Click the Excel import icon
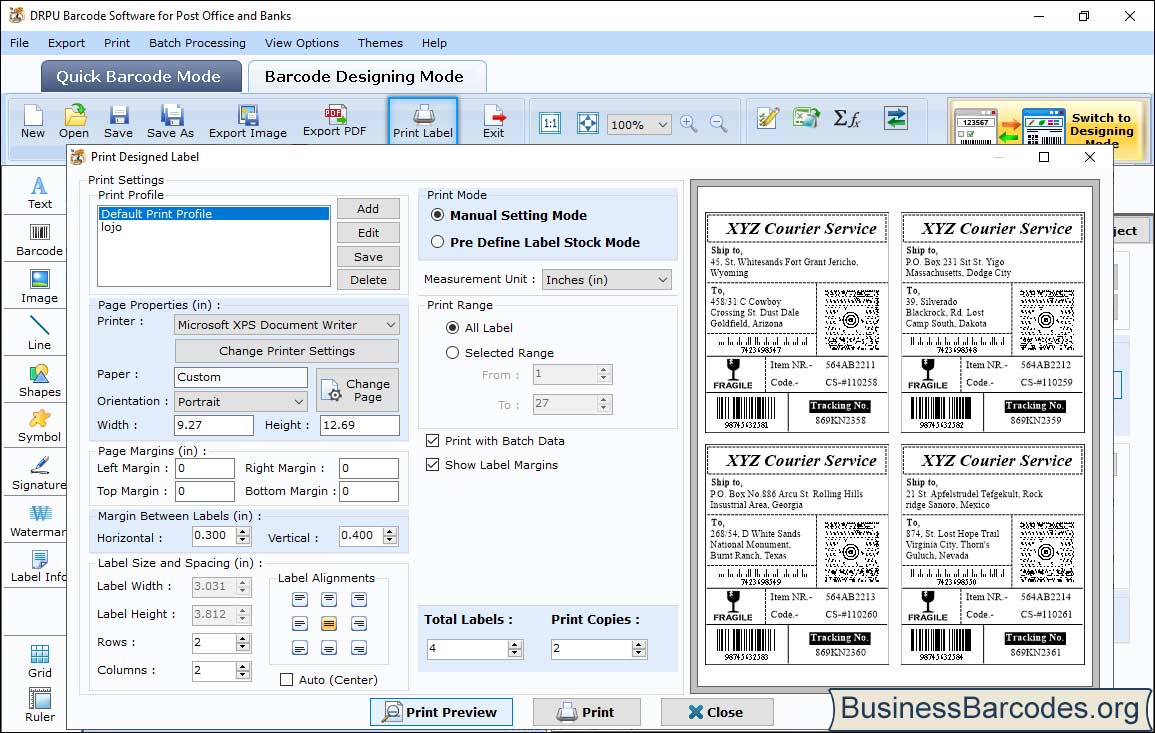 click(807, 118)
